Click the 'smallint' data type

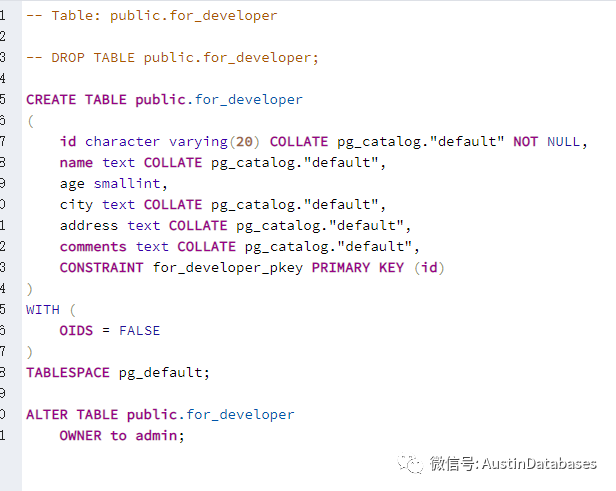(127, 183)
